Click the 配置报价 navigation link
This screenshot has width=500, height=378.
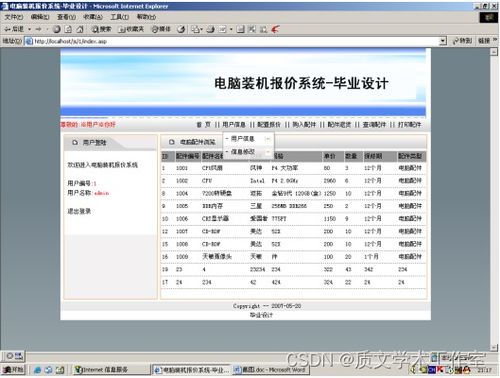tap(269, 125)
